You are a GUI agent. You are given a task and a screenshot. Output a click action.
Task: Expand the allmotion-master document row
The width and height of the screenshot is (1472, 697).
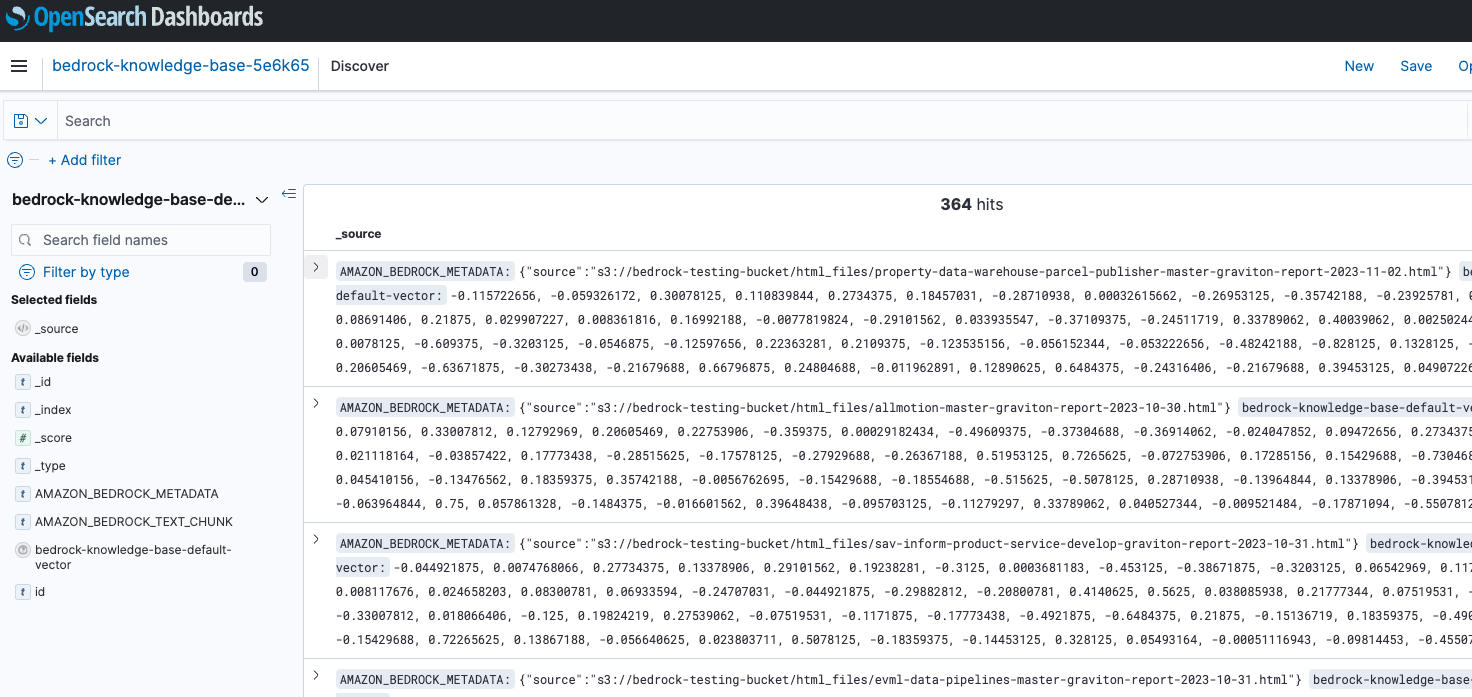click(316, 403)
